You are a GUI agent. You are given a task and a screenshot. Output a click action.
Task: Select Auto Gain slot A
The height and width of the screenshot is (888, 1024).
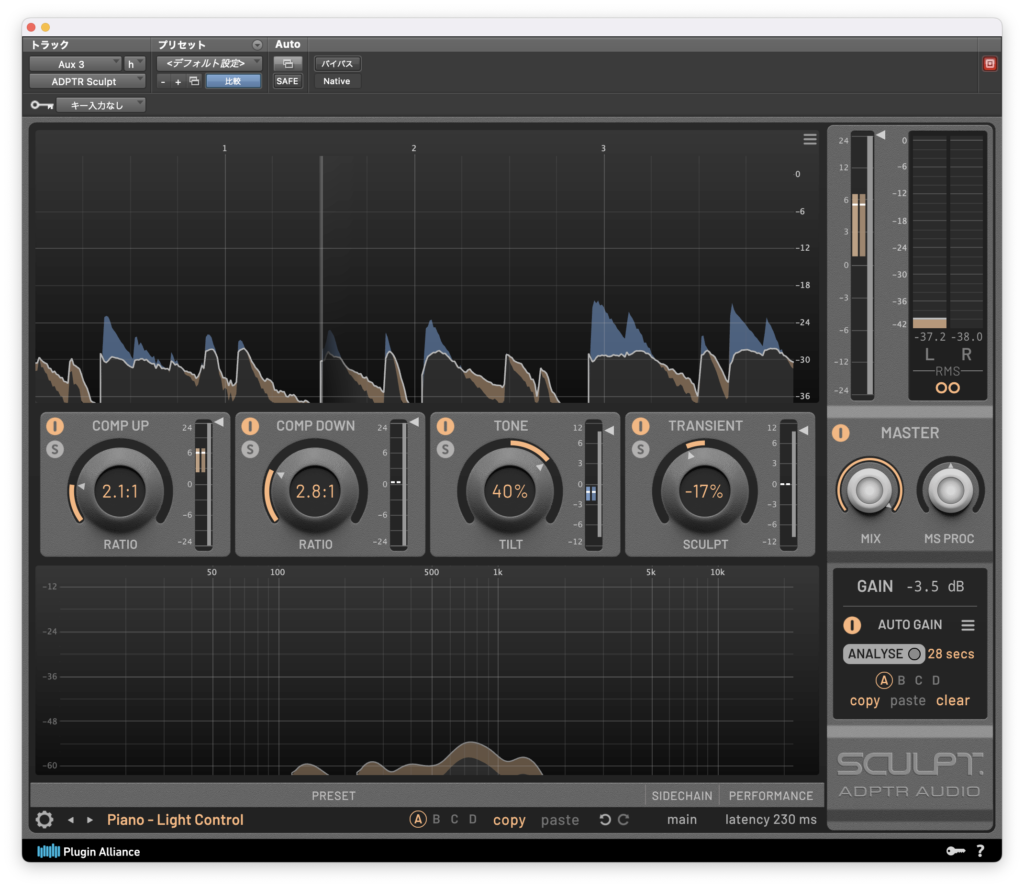(x=884, y=680)
